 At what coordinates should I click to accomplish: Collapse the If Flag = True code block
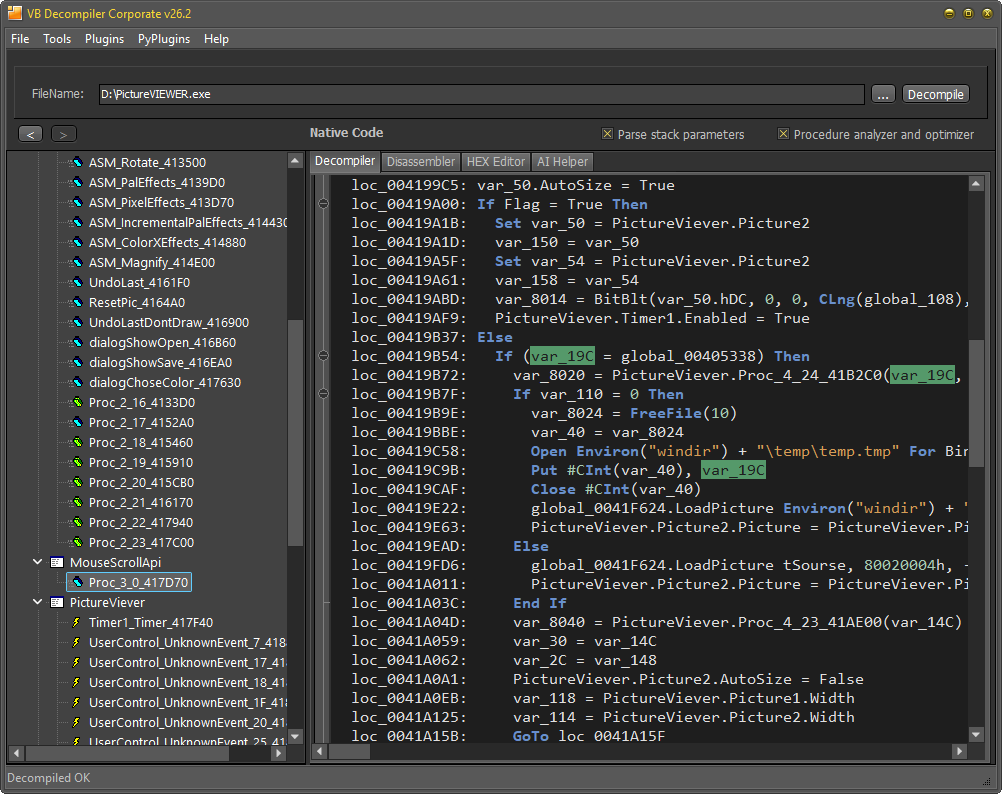pyautogui.click(x=323, y=204)
